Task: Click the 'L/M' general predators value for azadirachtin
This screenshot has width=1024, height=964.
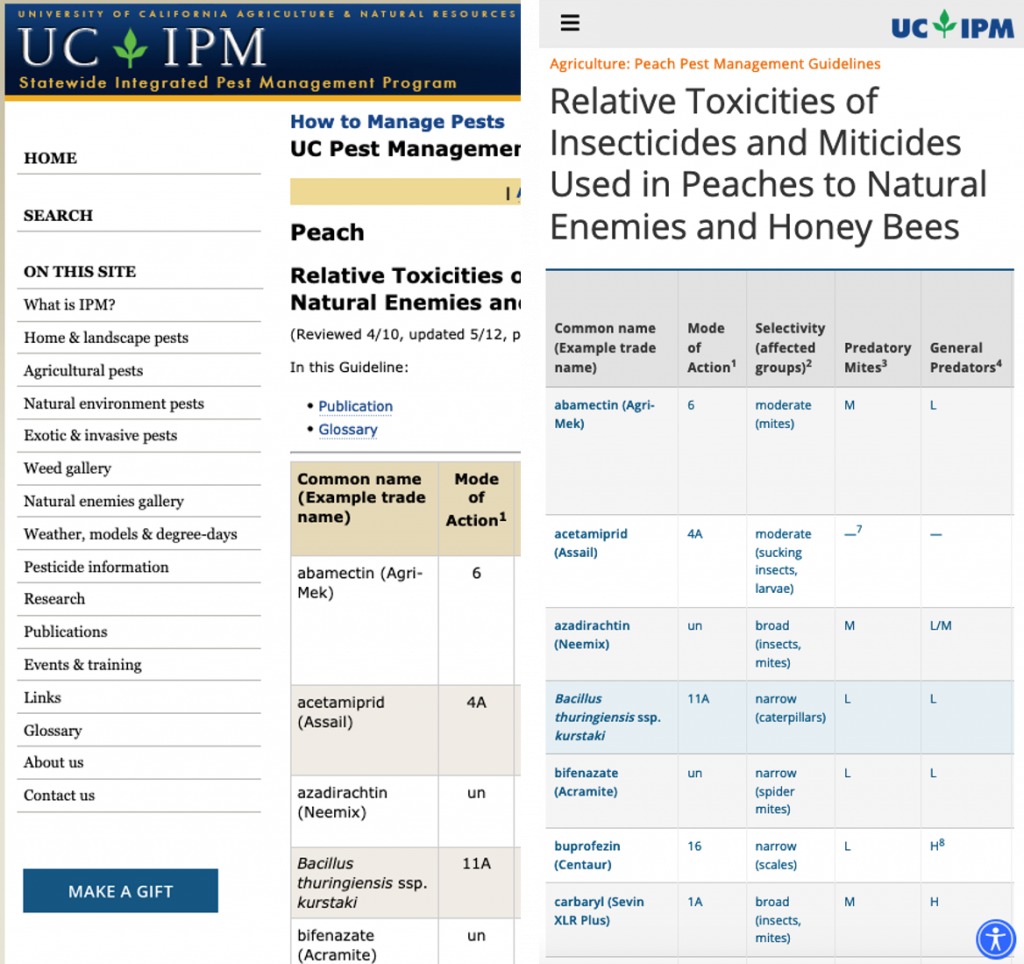Action: click(940, 626)
